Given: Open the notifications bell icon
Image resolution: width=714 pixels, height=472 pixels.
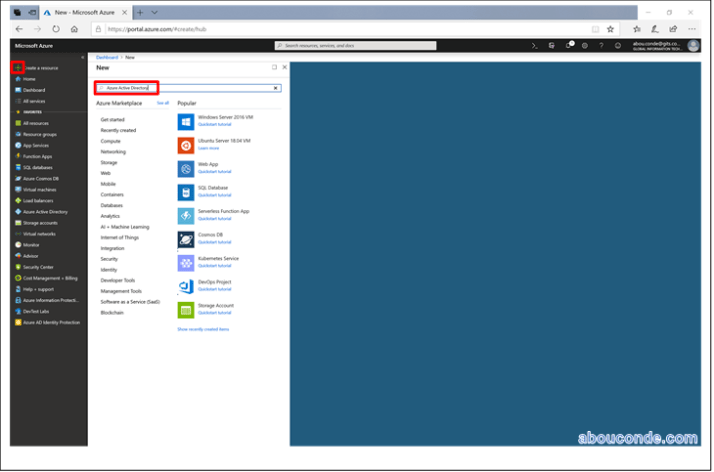Looking at the screenshot, I should [569, 45].
